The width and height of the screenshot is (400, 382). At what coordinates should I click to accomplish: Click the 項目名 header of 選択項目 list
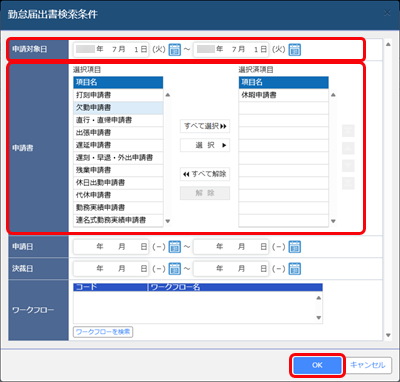[118, 82]
